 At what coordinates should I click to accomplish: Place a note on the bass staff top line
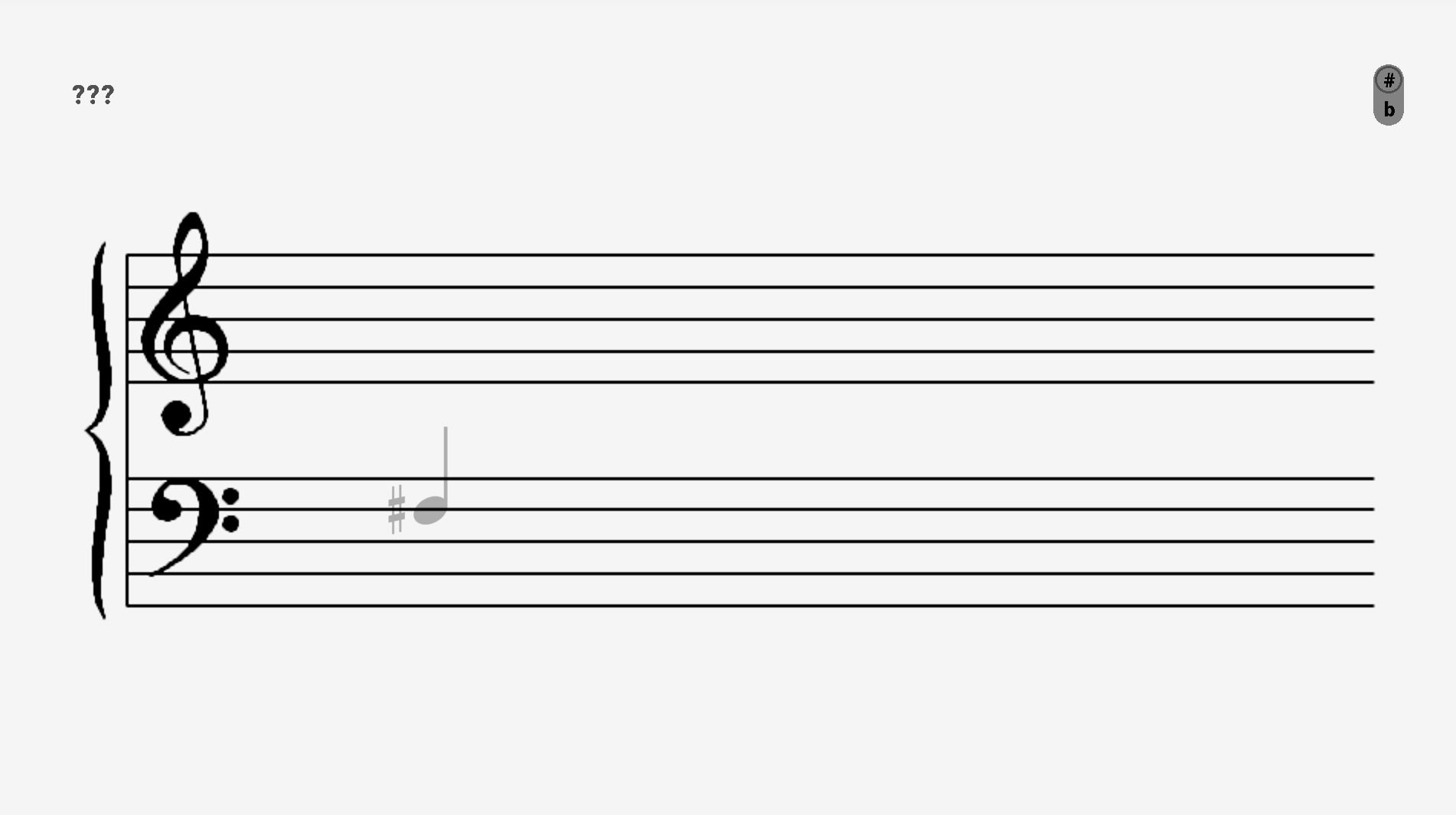pos(750,478)
